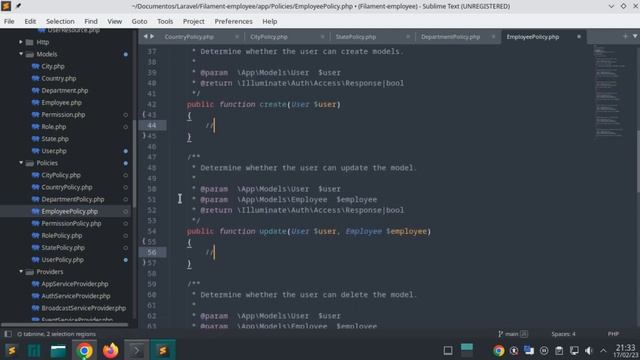Open Employee.php model file
The width and height of the screenshot is (640, 360).
click(61, 102)
